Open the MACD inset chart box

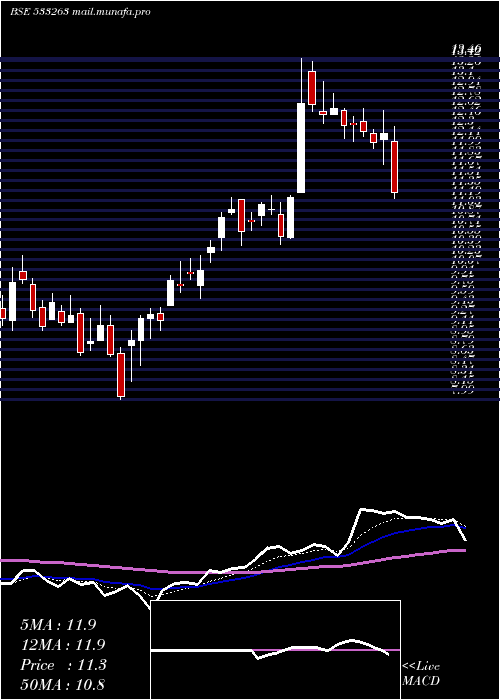tap(275, 650)
